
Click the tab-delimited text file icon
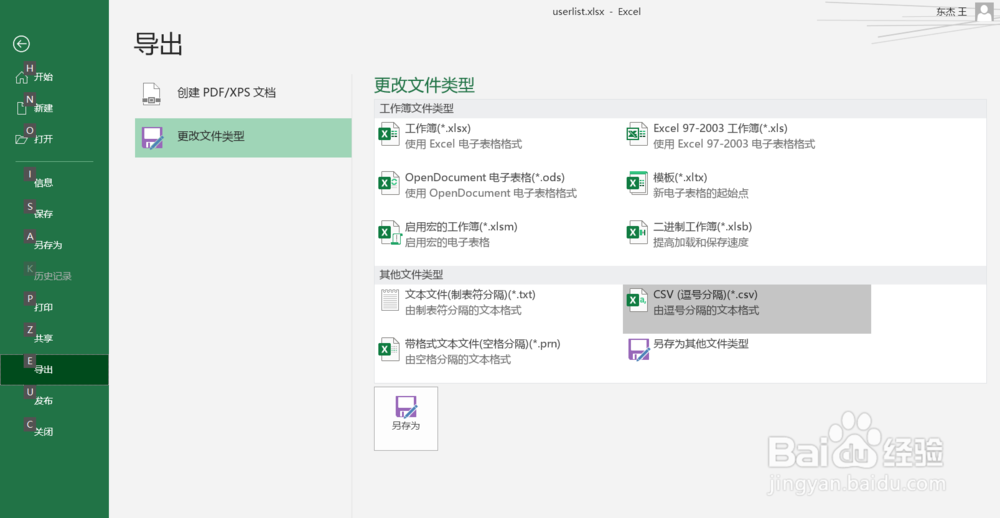tap(390, 300)
